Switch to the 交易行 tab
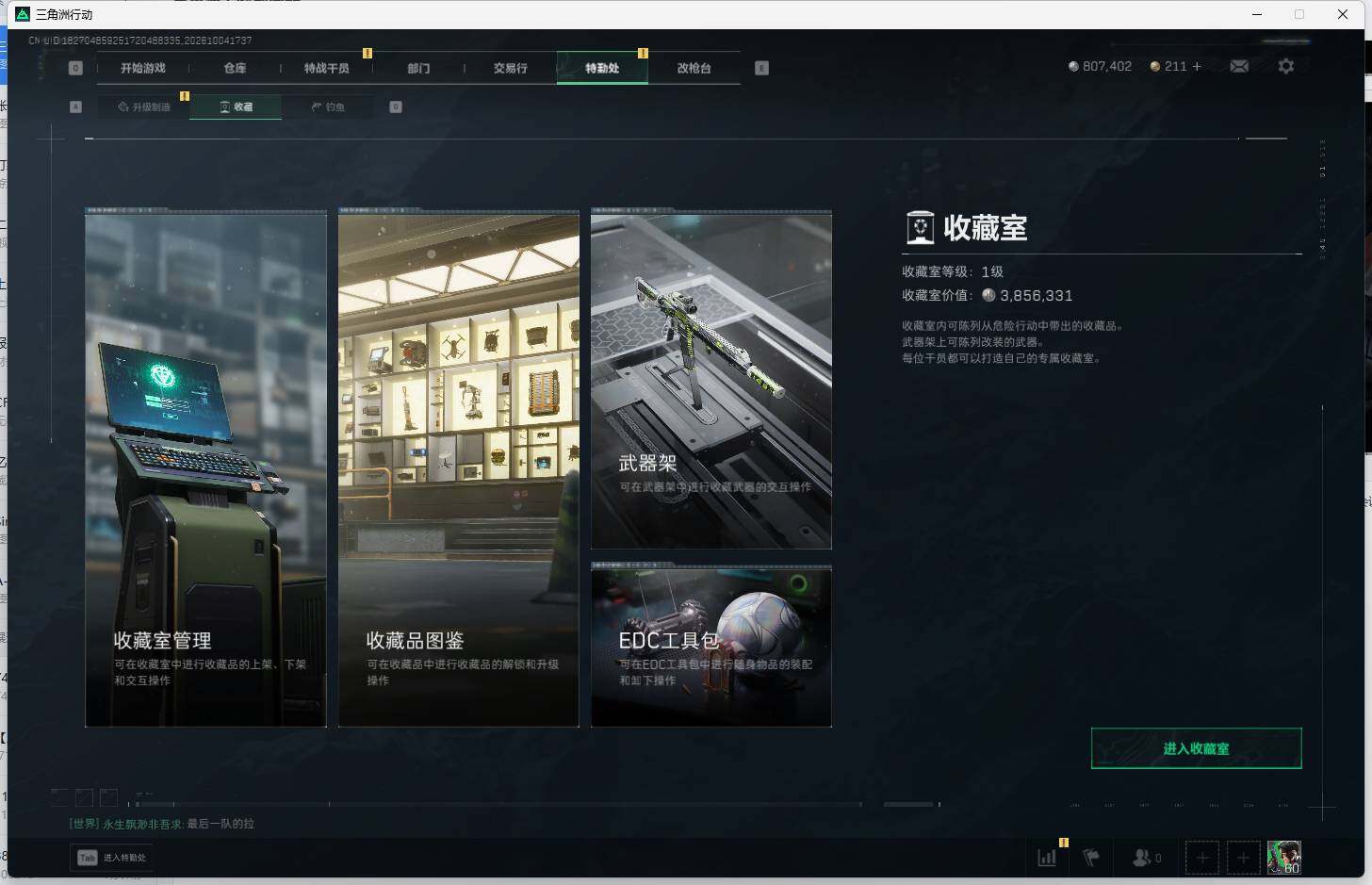 [510, 68]
